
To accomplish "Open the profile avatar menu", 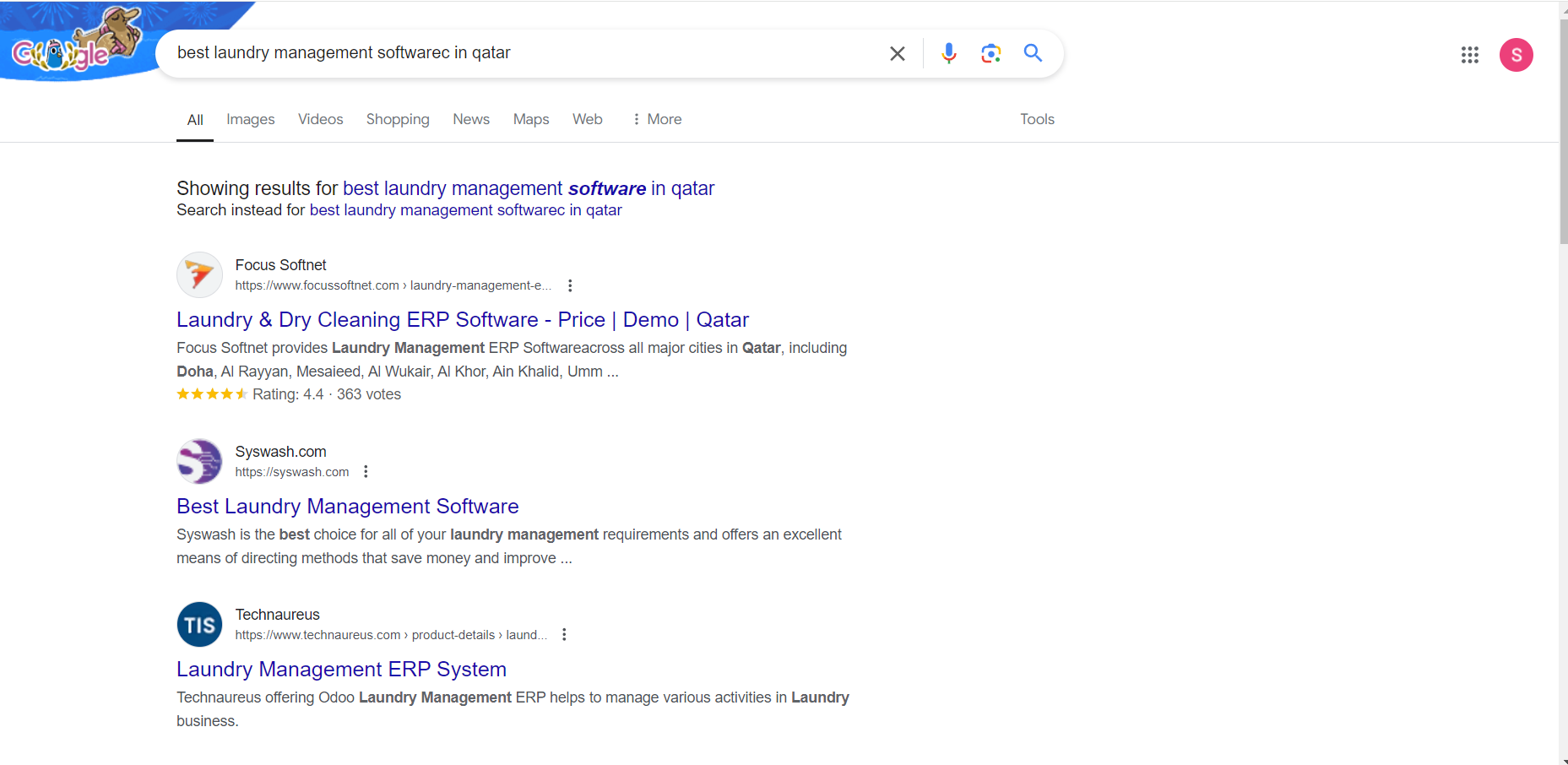I will pos(1516,54).
